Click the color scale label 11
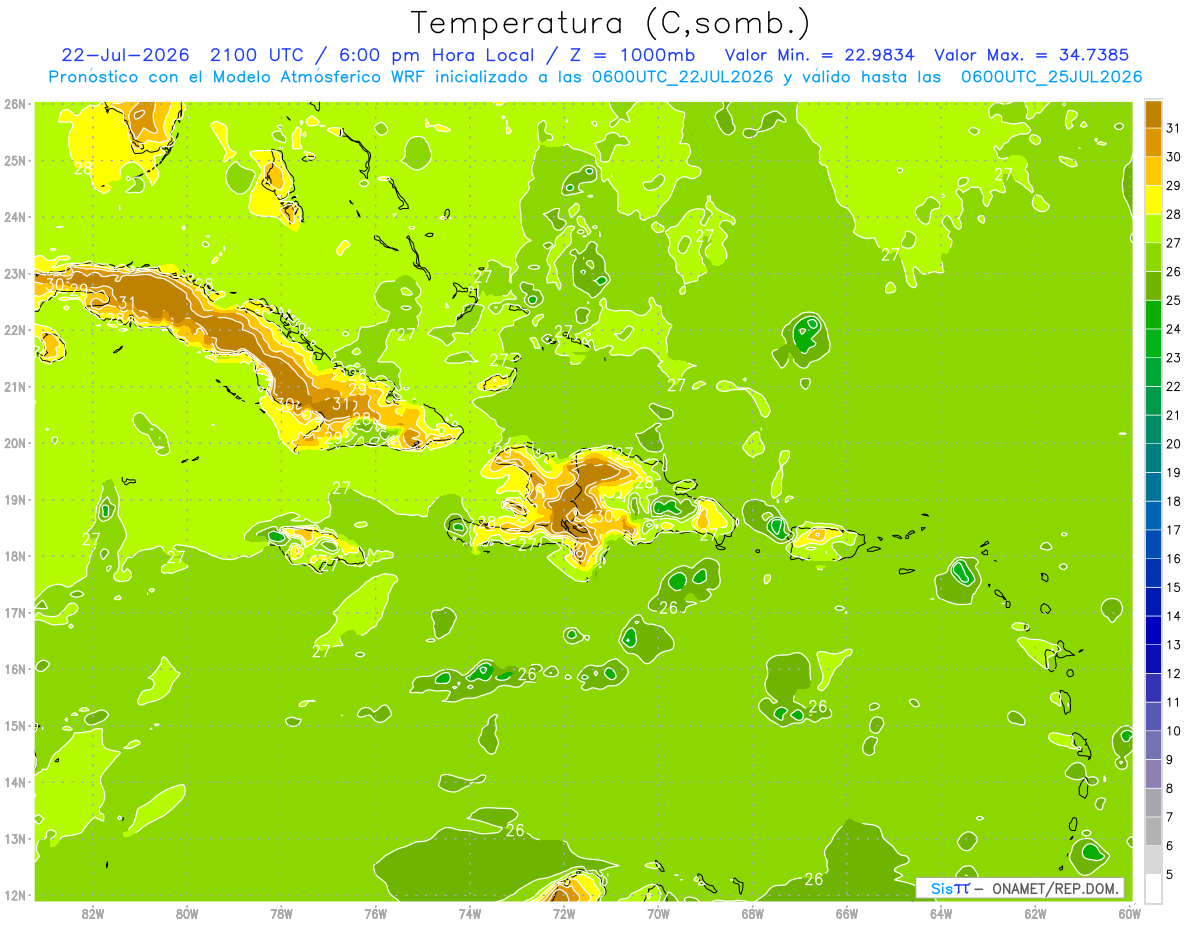Image resolution: width=1200 pixels, height=927 pixels. (1174, 702)
